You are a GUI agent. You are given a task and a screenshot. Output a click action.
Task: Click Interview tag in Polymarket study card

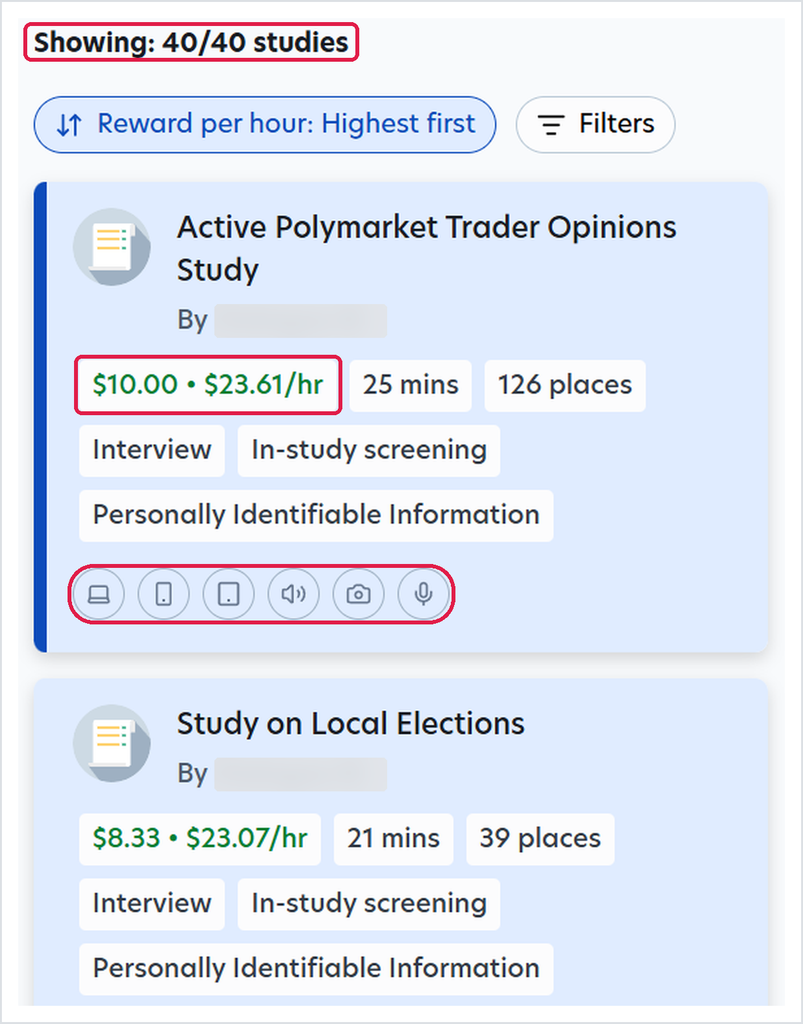[152, 451]
